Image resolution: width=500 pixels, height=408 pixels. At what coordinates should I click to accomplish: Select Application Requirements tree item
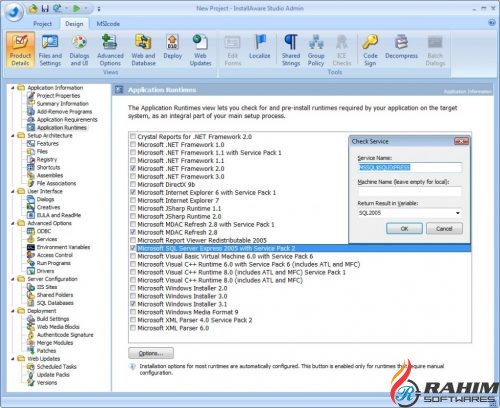point(67,120)
